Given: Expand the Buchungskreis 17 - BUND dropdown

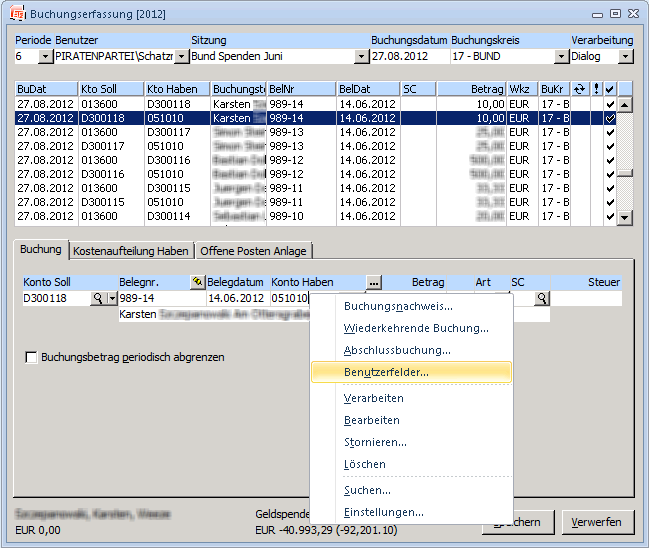Looking at the screenshot, I should 561,57.
